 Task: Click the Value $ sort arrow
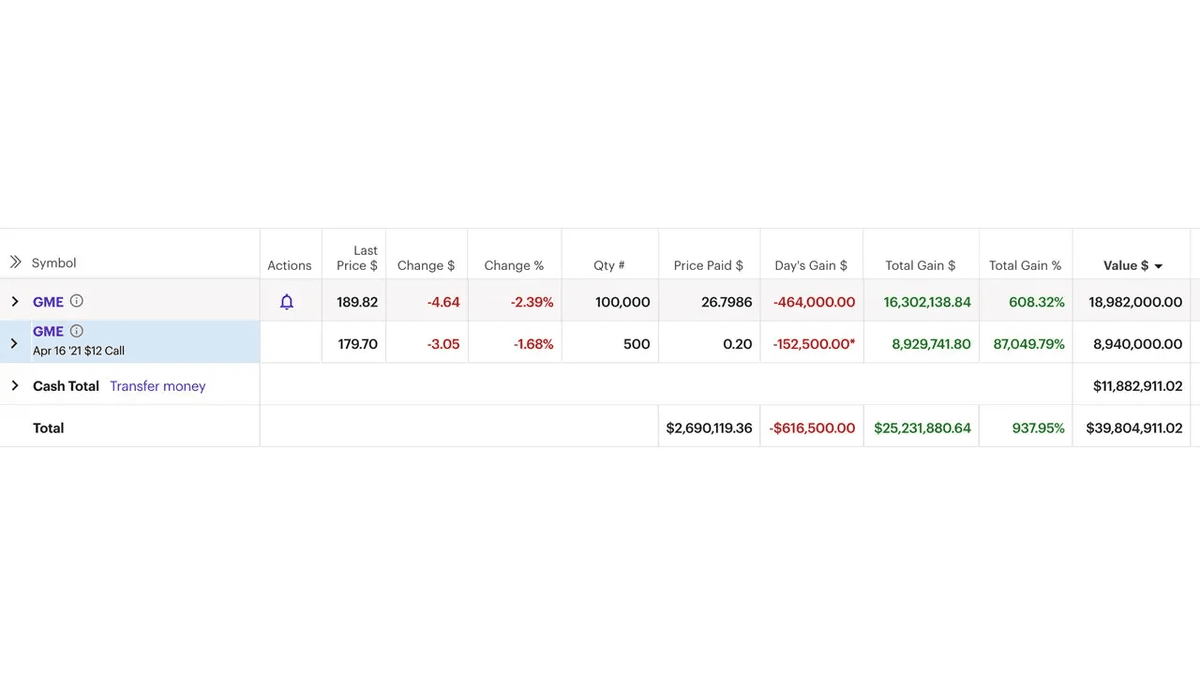point(1159,266)
